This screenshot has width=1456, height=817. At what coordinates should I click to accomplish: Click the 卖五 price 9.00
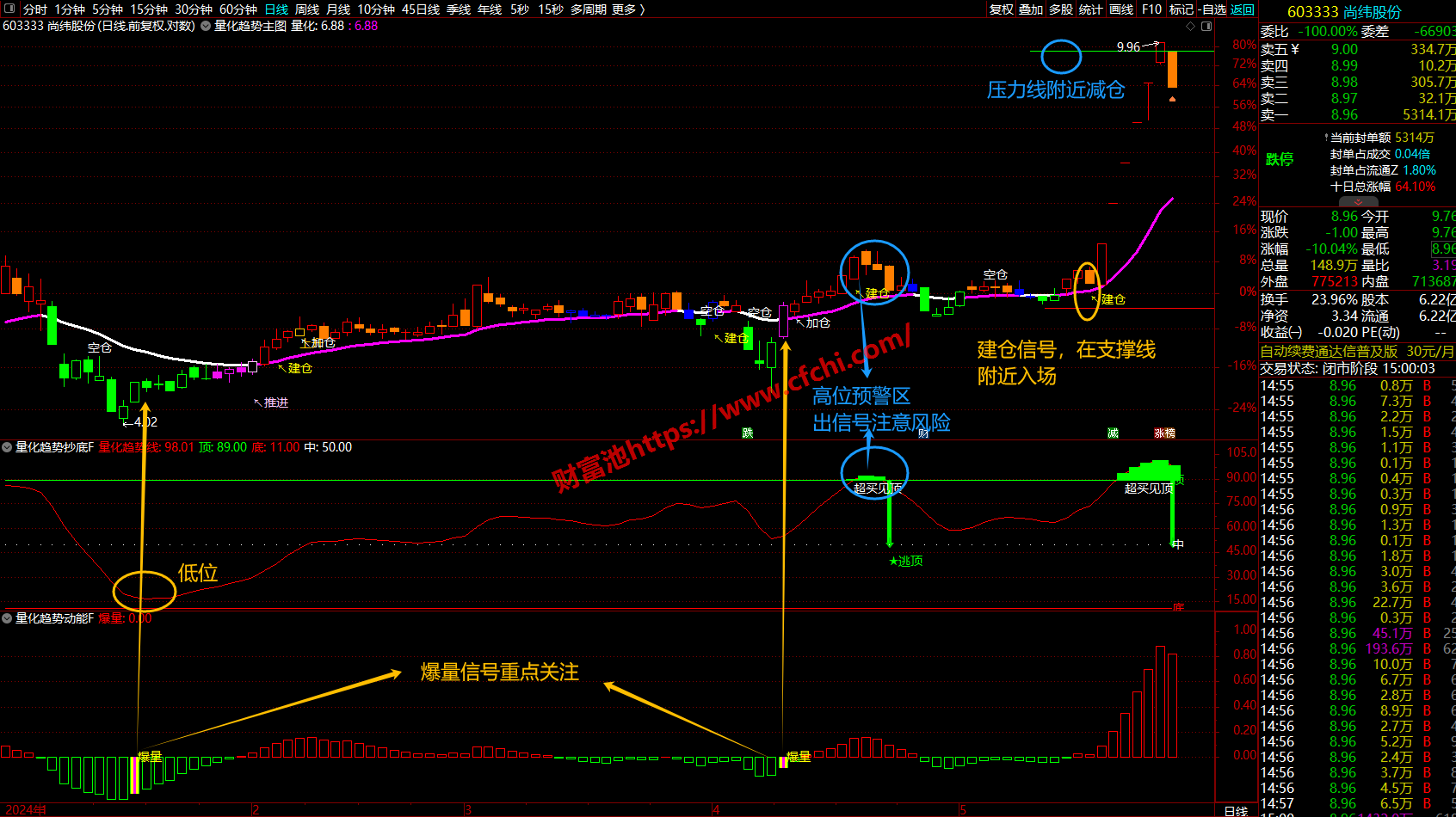tap(1344, 49)
